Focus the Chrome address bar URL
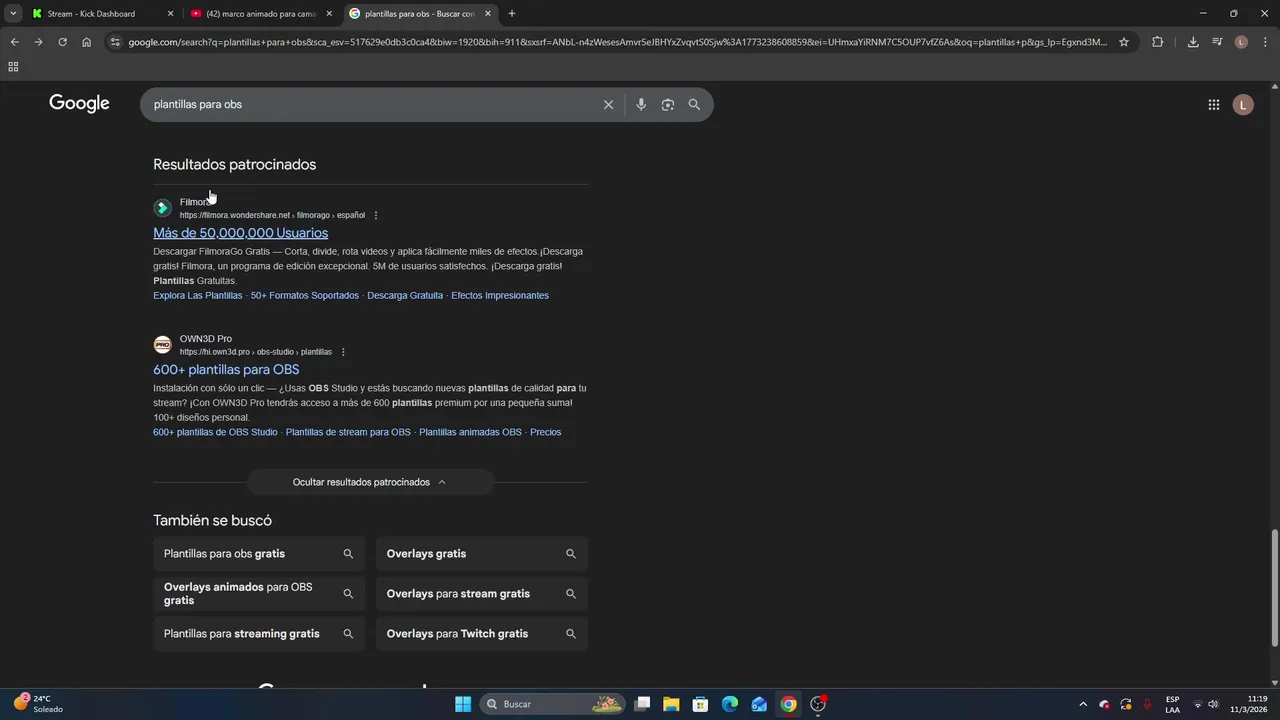The height and width of the screenshot is (720, 1280). (x=617, y=42)
